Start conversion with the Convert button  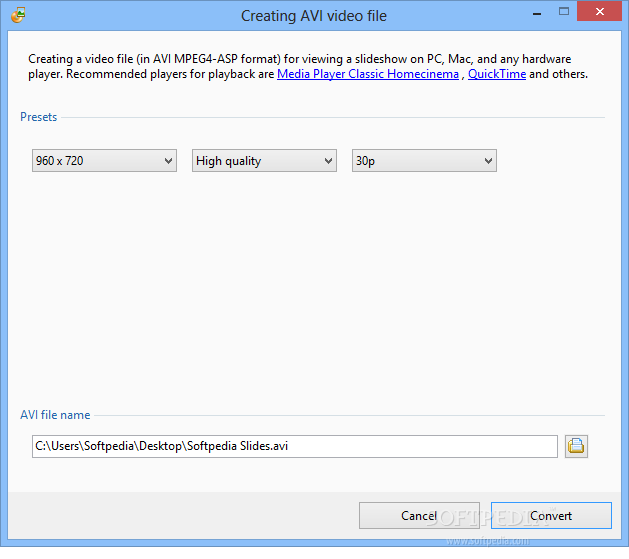pyautogui.click(x=551, y=516)
